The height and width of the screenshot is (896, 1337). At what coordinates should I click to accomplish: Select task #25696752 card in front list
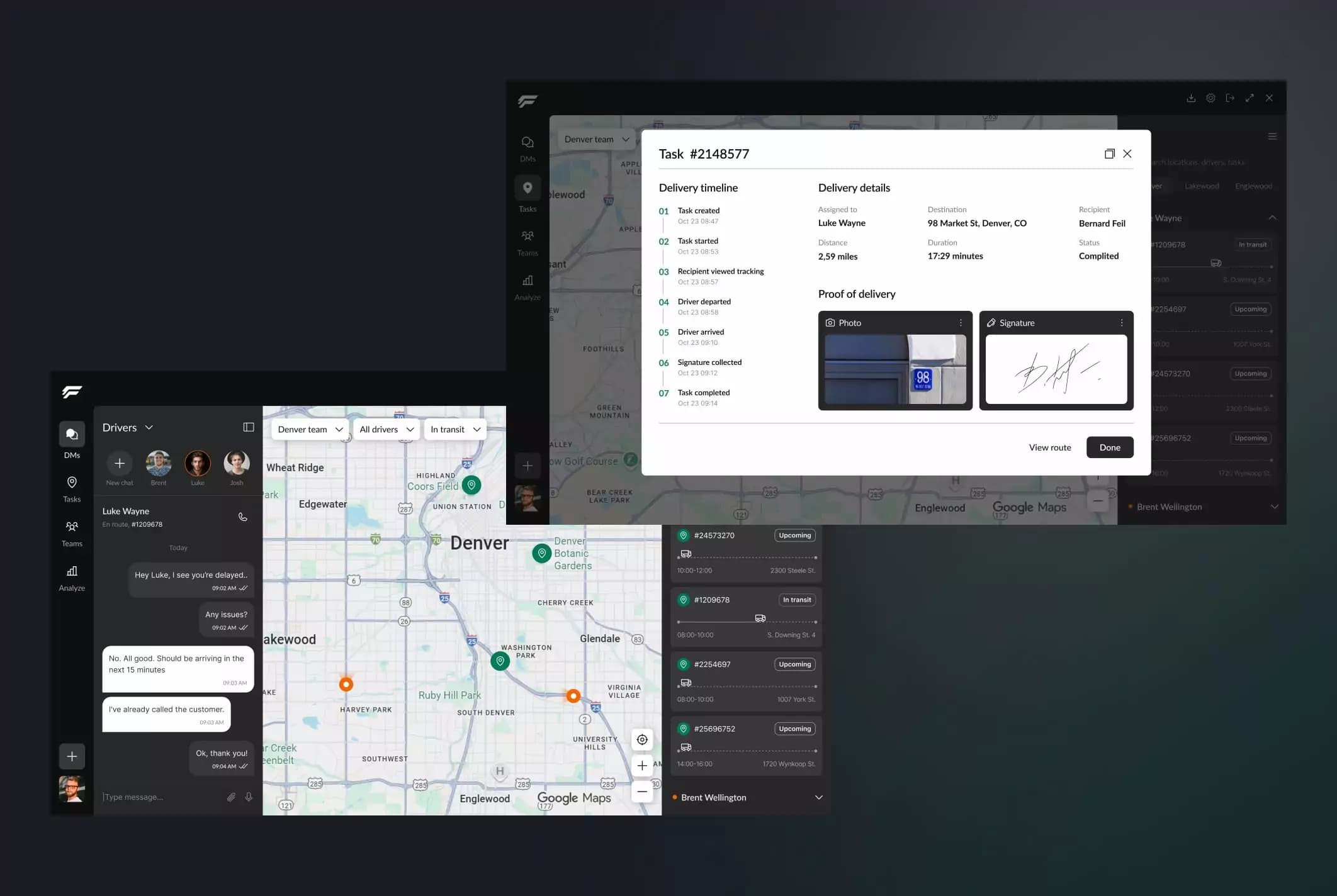tap(746, 746)
